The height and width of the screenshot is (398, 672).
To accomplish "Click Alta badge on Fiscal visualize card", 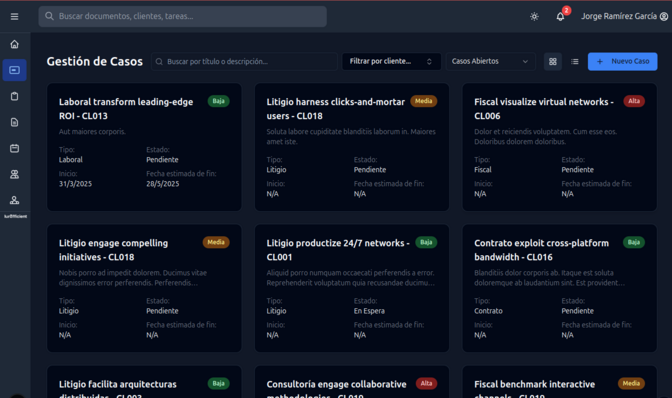I will point(634,101).
